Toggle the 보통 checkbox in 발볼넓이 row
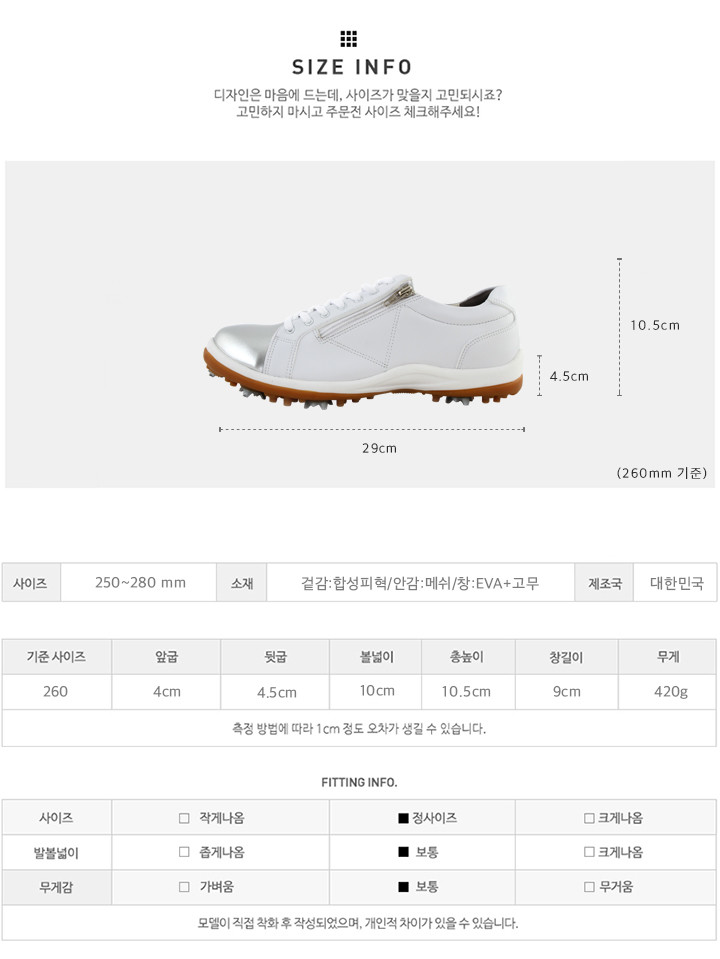 pyautogui.click(x=403, y=852)
